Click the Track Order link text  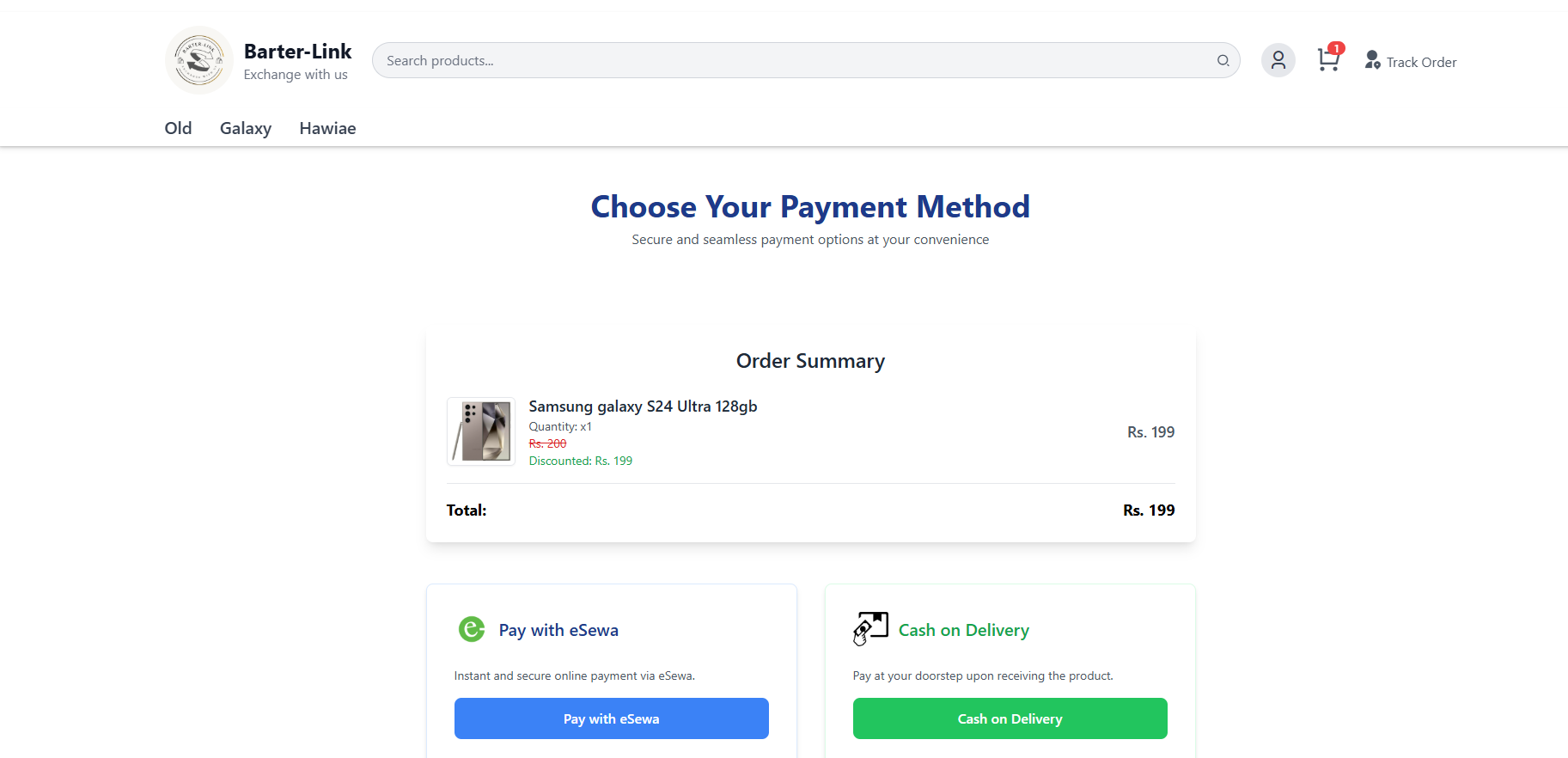pos(1421,62)
